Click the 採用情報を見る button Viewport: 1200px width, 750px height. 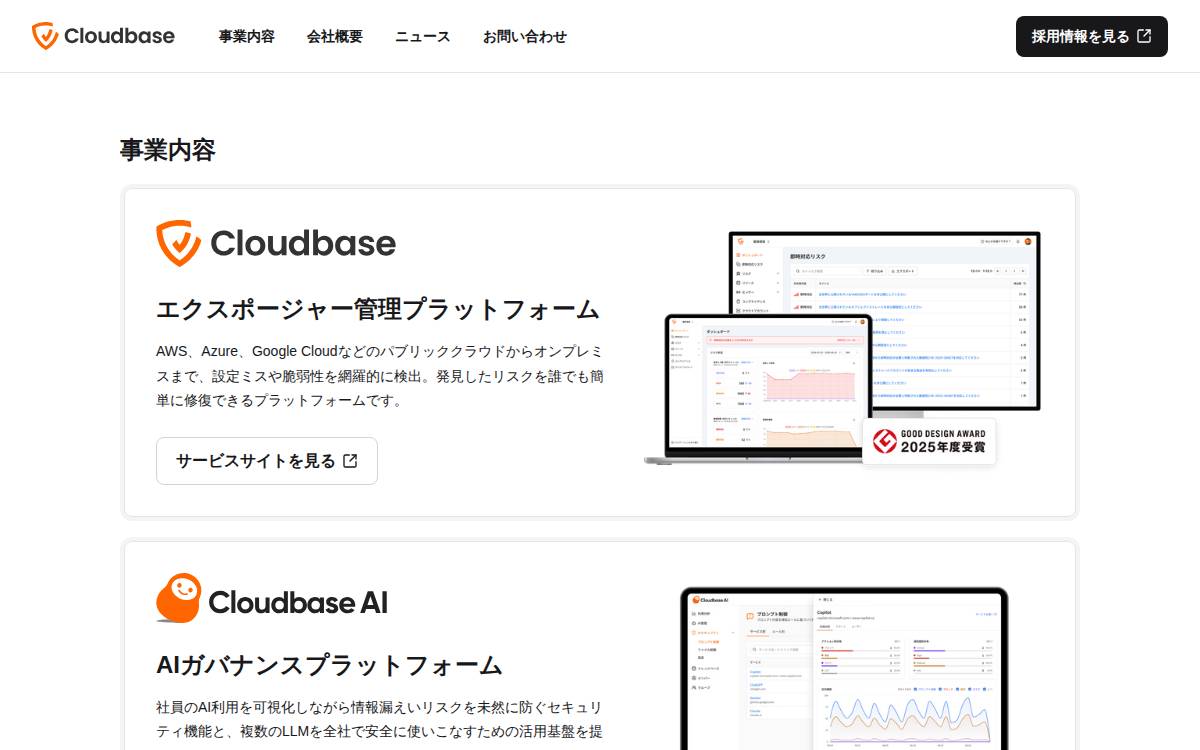point(1092,36)
